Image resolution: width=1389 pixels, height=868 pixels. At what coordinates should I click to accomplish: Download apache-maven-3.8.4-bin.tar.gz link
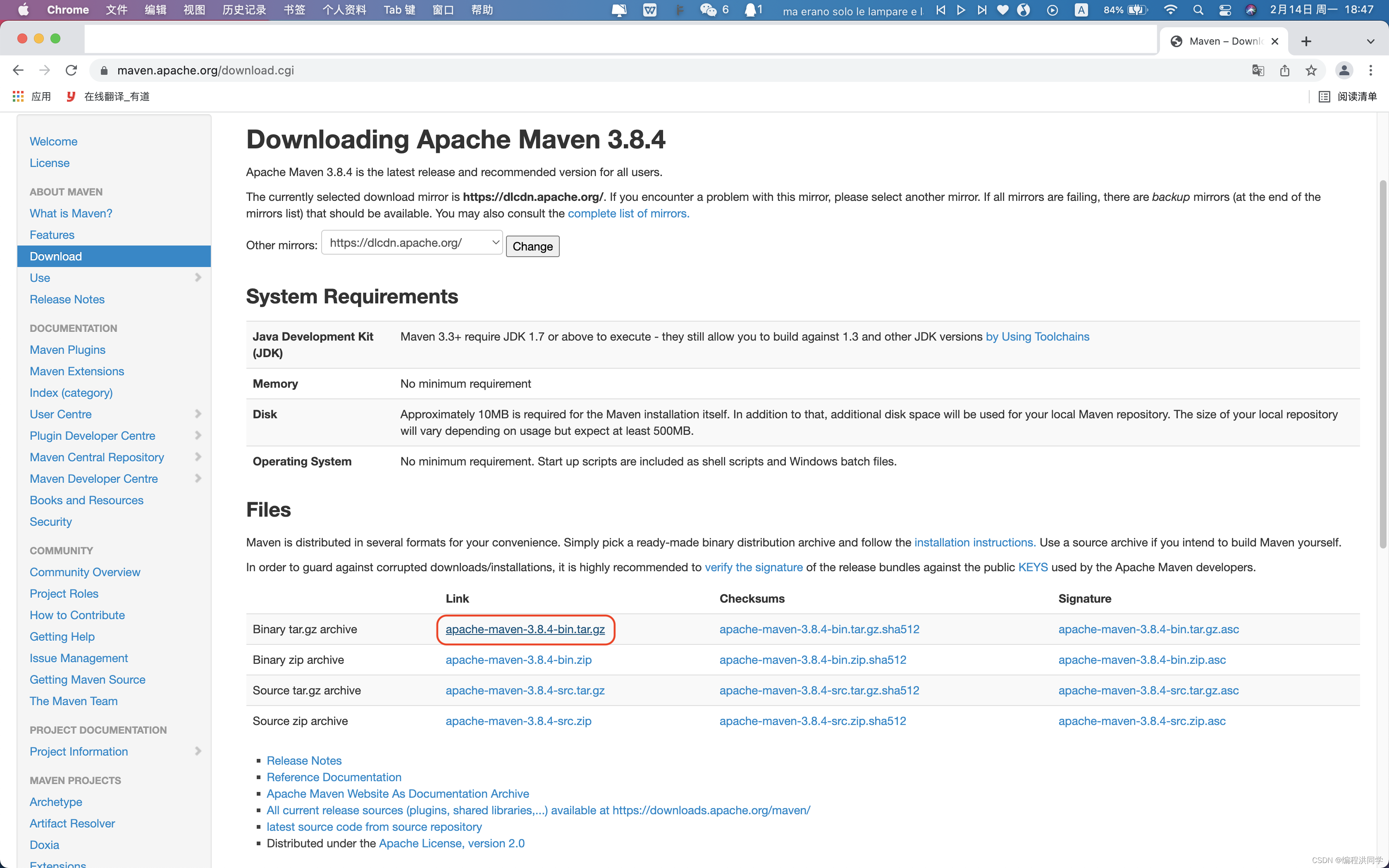(525, 629)
